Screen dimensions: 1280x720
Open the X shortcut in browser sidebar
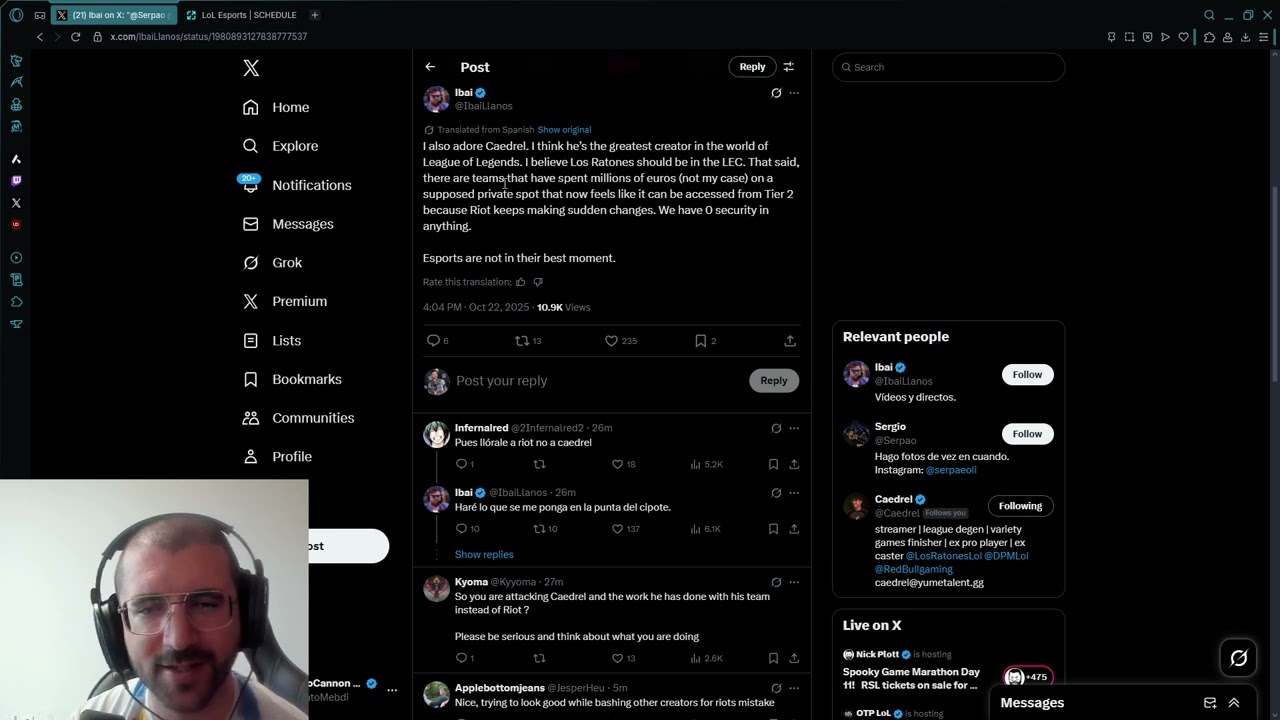click(16, 203)
